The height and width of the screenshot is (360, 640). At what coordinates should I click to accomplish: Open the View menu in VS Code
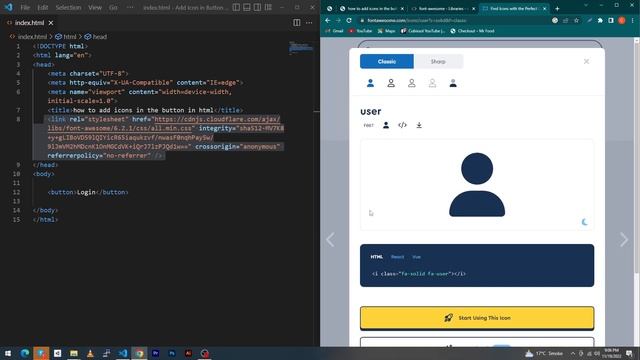pos(95,7)
